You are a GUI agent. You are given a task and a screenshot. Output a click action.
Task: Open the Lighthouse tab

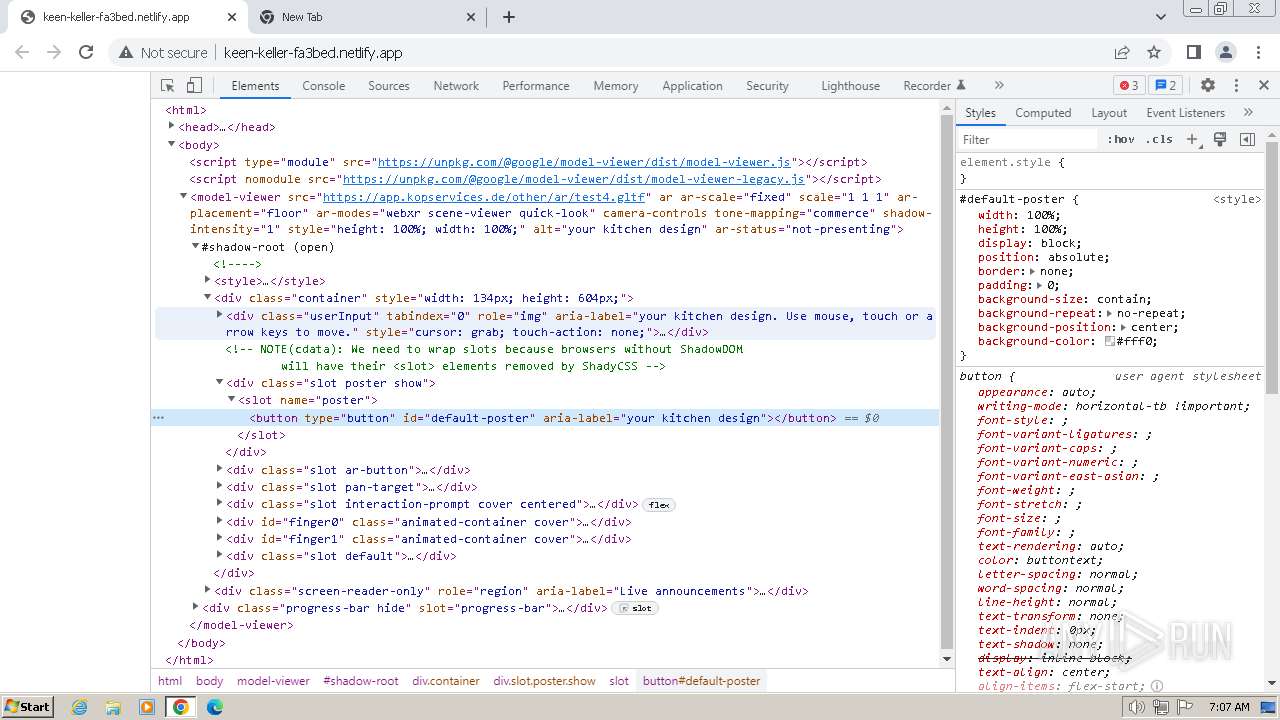(x=851, y=86)
